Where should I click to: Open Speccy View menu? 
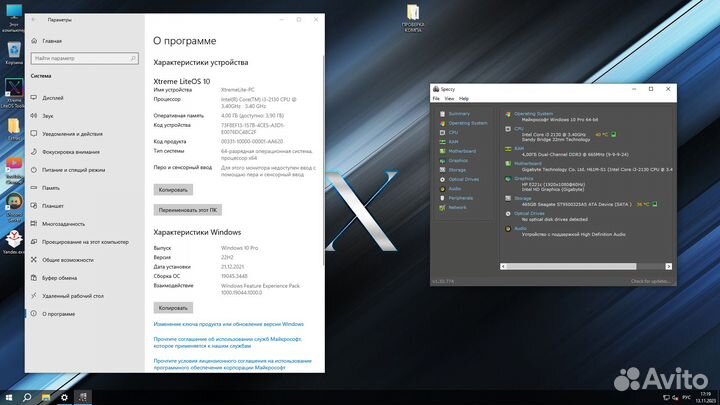[449, 99]
